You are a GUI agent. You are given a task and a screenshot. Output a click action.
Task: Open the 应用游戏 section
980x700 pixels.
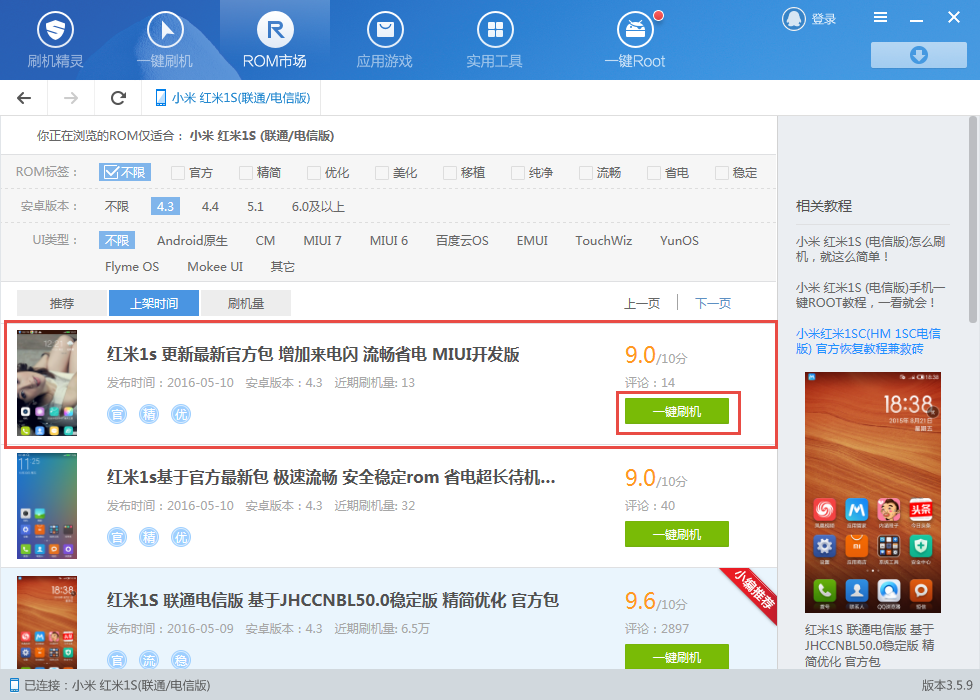click(384, 41)
